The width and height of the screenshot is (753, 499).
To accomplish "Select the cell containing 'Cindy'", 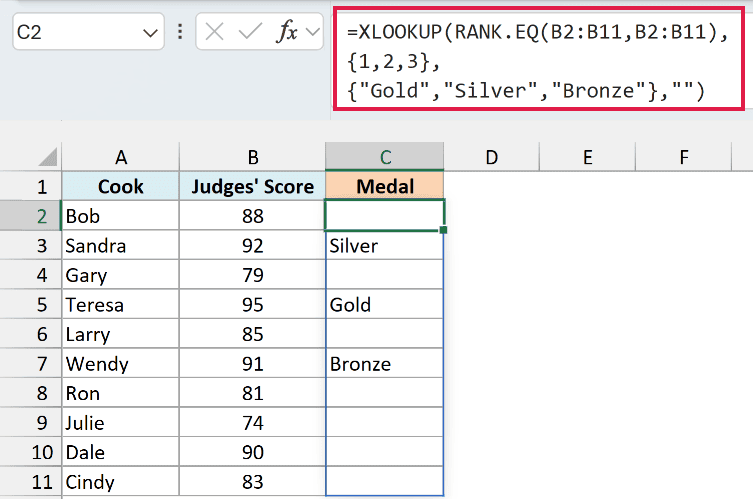I will point(121,482).
